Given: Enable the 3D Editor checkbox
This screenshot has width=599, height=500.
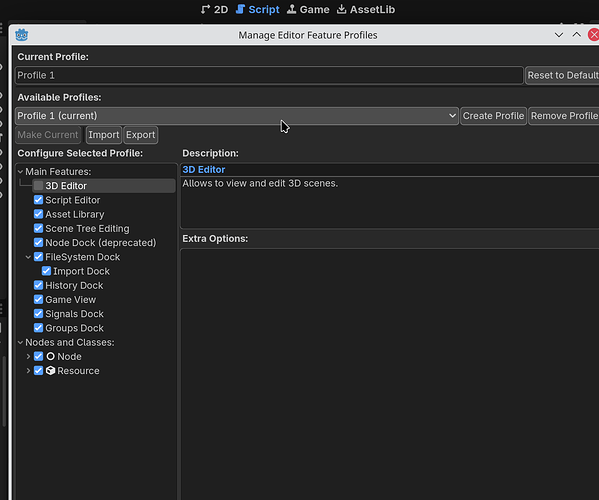Looking at the screenshot, I should pos(38,186).
